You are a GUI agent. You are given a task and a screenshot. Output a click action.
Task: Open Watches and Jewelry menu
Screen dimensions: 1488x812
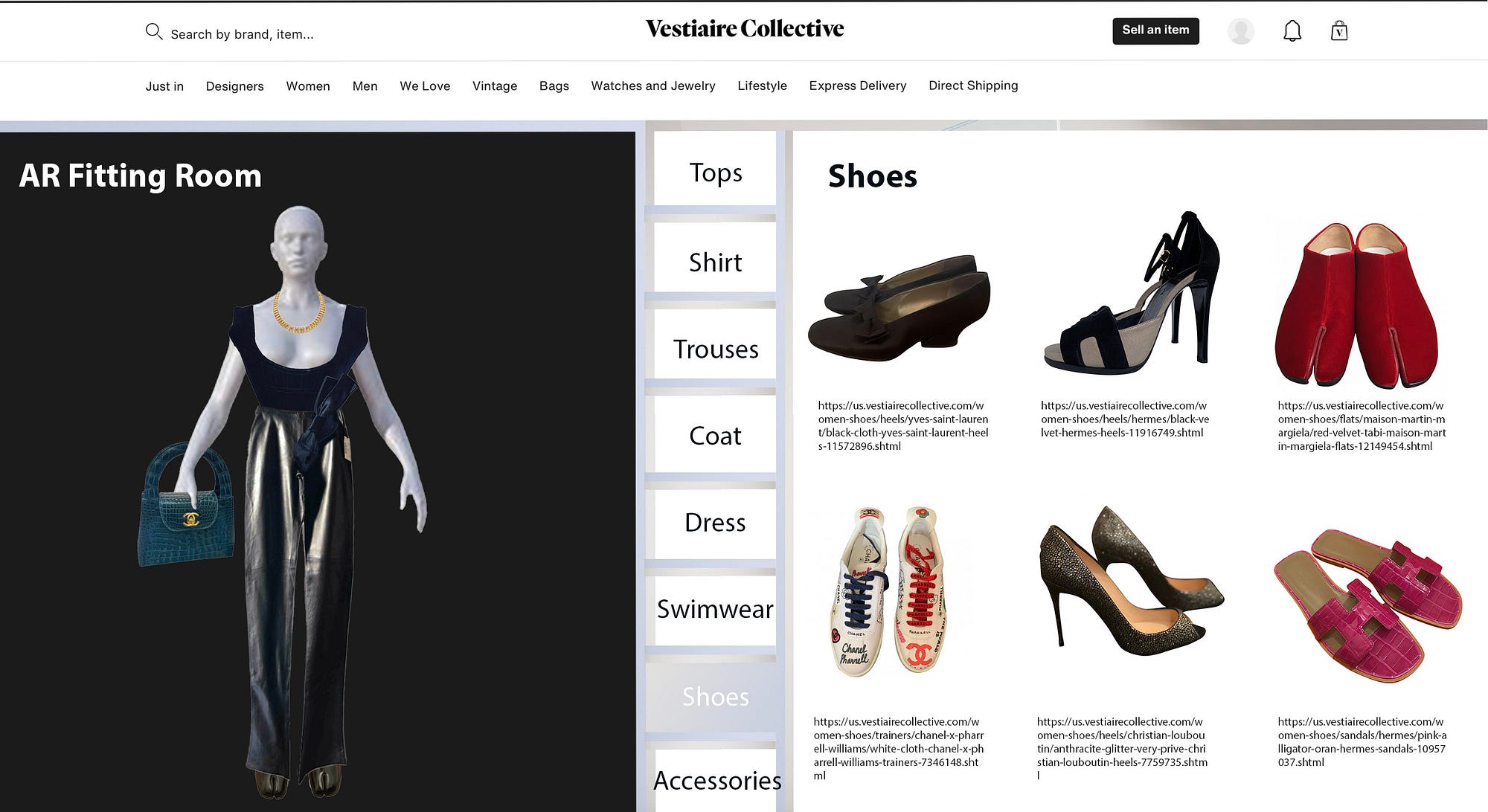point(653,86)
